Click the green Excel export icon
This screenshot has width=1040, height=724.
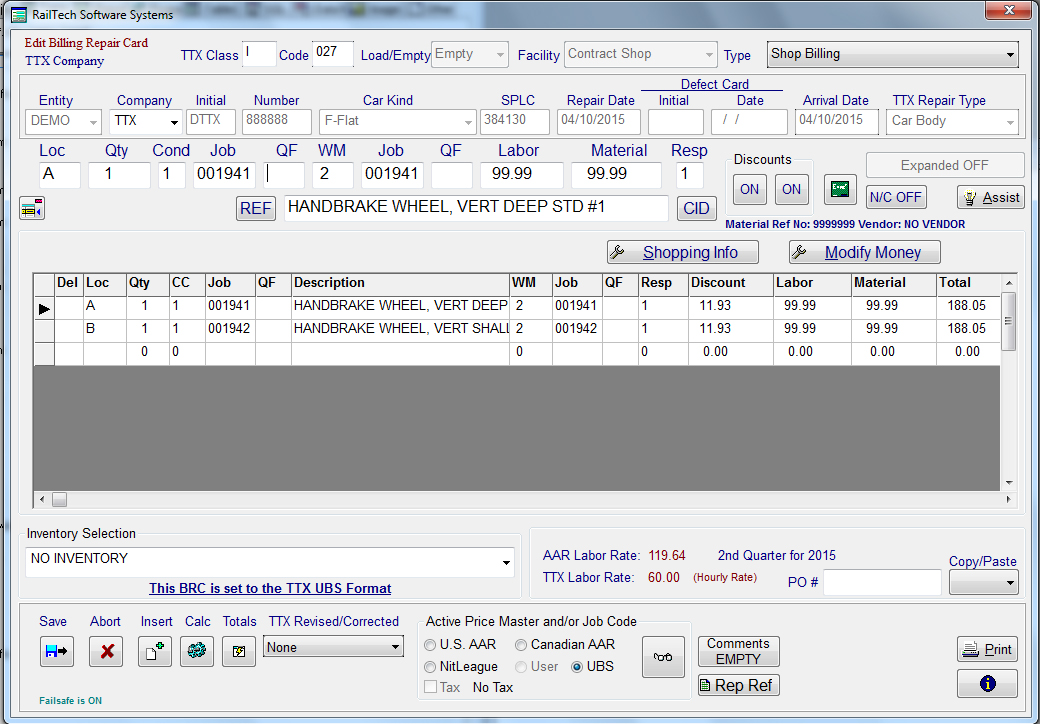point(840,189)
